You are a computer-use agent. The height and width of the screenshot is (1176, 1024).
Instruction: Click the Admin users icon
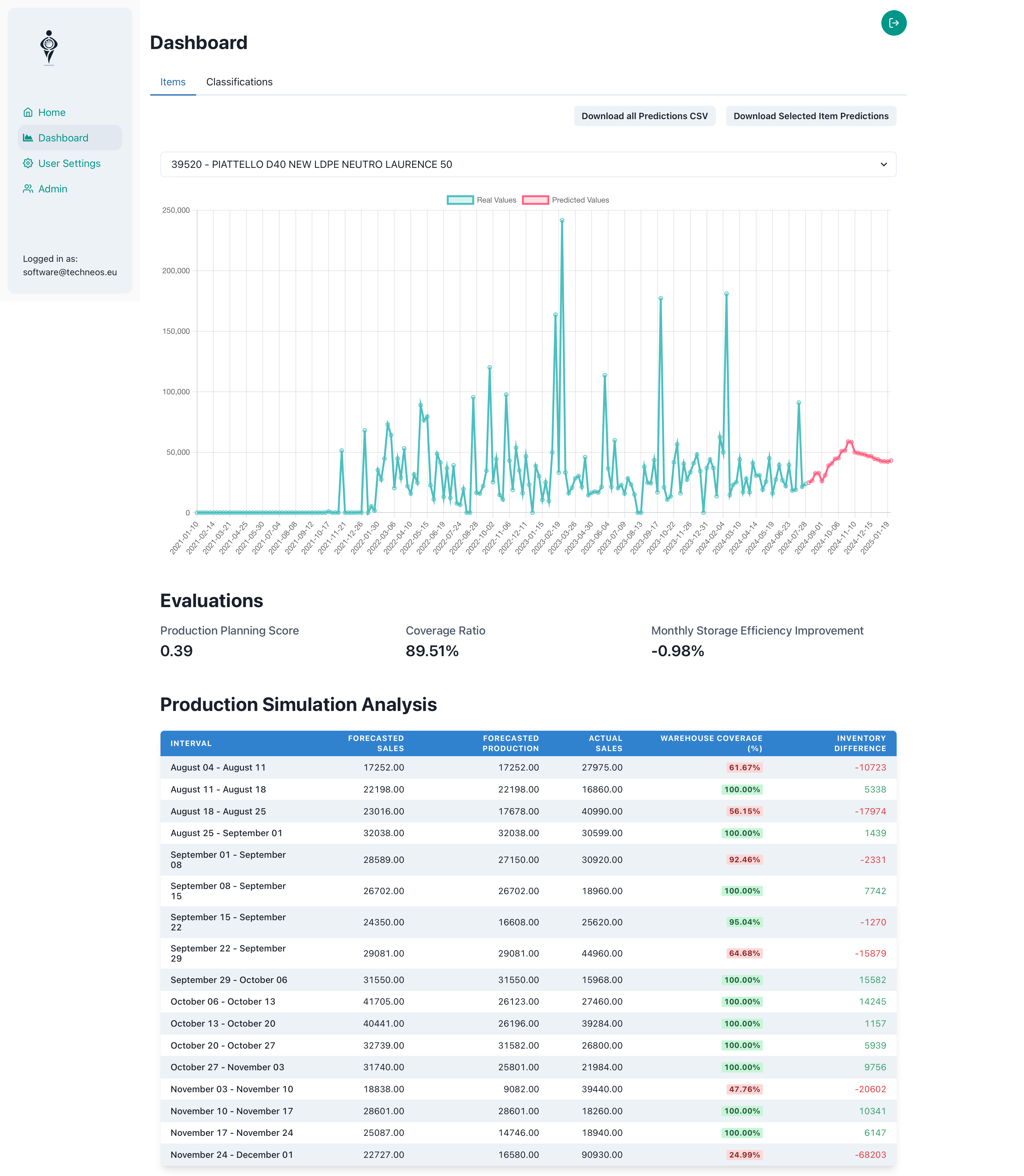tap(27, 189)
